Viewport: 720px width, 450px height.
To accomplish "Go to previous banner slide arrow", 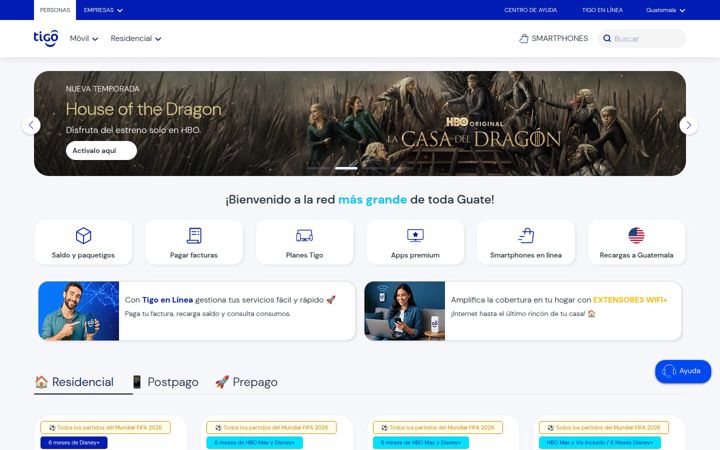I will (31, 125).
